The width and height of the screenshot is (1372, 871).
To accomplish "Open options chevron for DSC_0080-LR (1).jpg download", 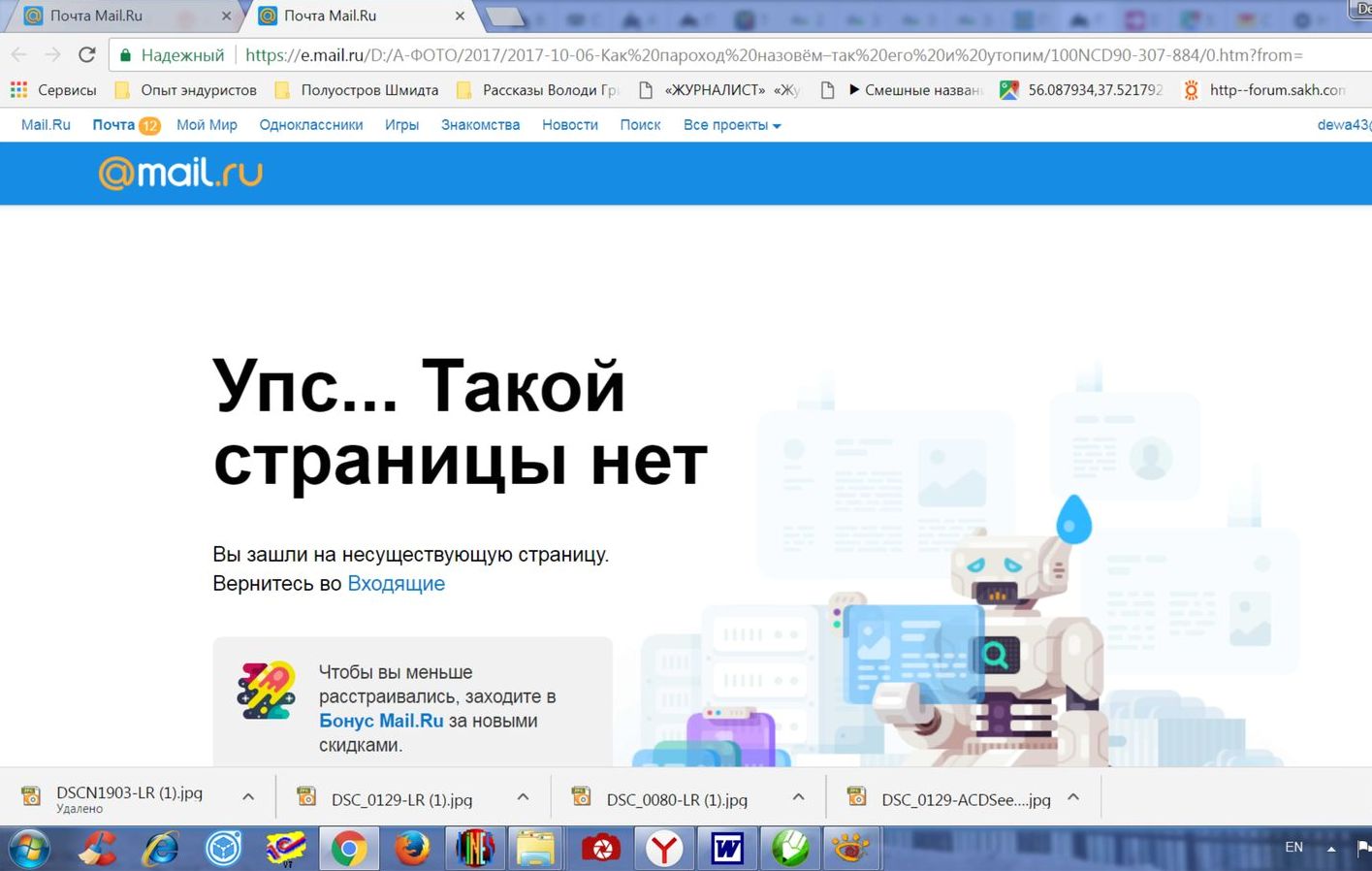I will point(799,797).
